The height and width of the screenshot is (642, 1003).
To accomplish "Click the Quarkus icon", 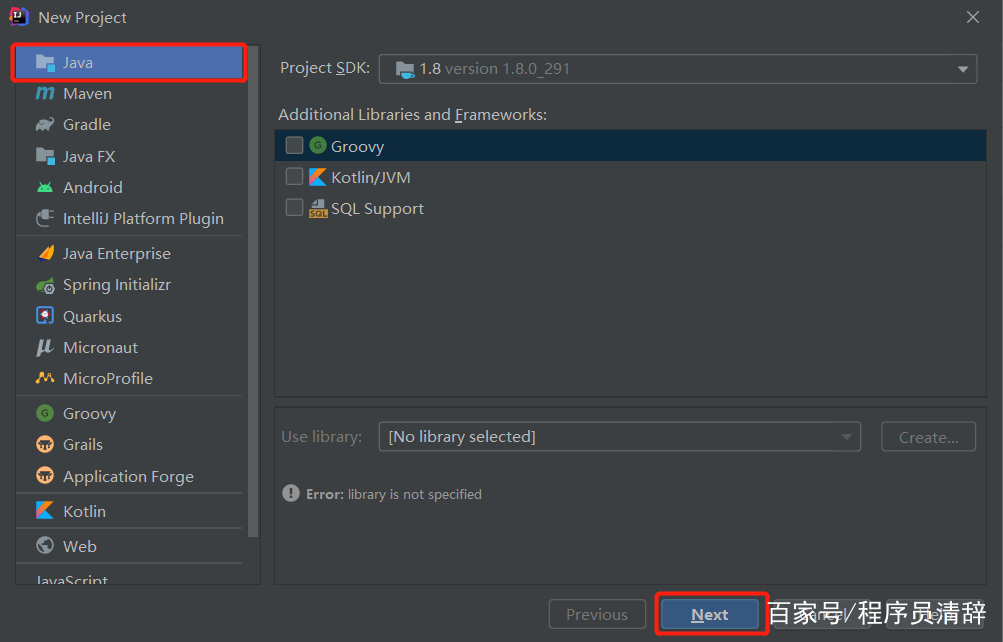I will pyautogui.click(x=45, y=316).
